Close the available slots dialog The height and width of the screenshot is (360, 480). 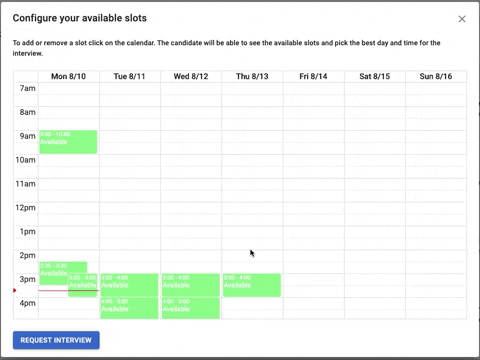click(x=462, y=19)
